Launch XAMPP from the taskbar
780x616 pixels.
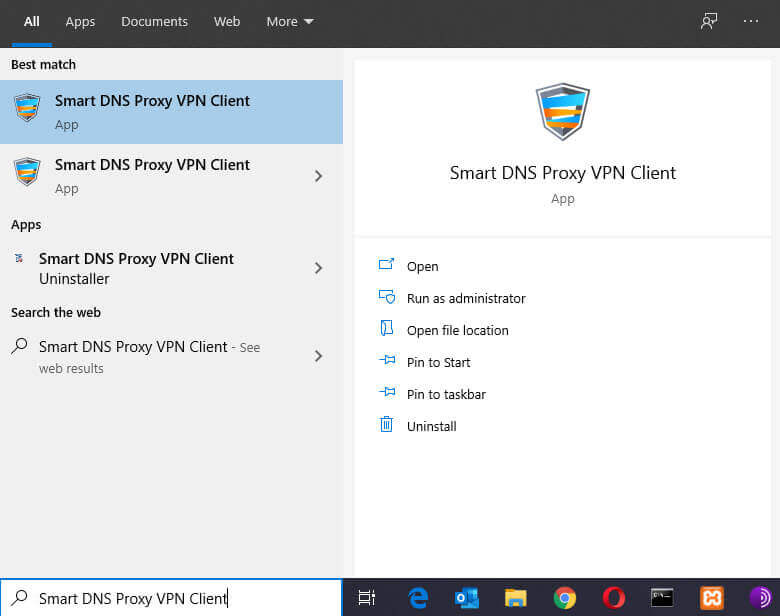[x=711, y=598]
